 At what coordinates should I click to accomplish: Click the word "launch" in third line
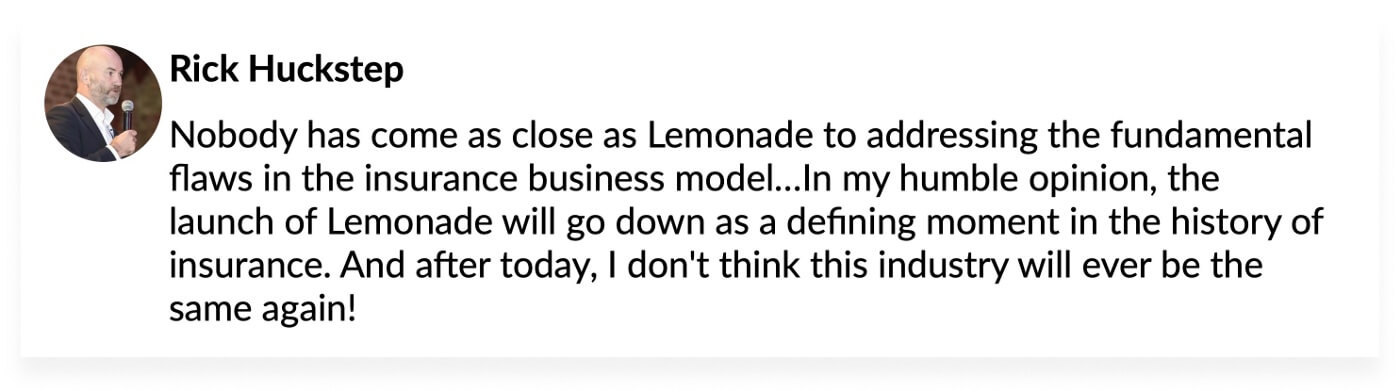coord(216,223)
